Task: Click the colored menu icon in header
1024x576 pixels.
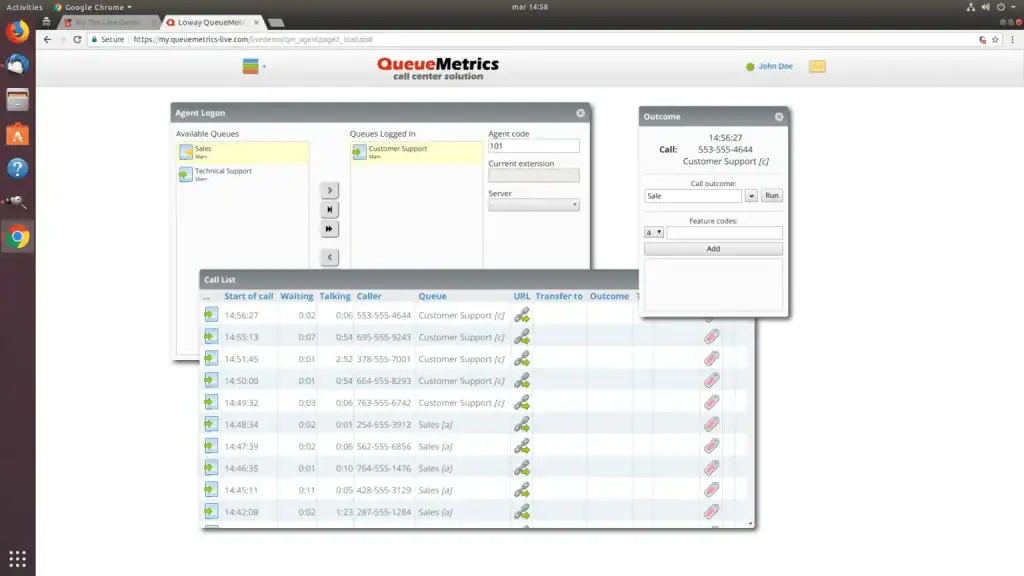Action: pyautogui.click(x=250, y=66)
